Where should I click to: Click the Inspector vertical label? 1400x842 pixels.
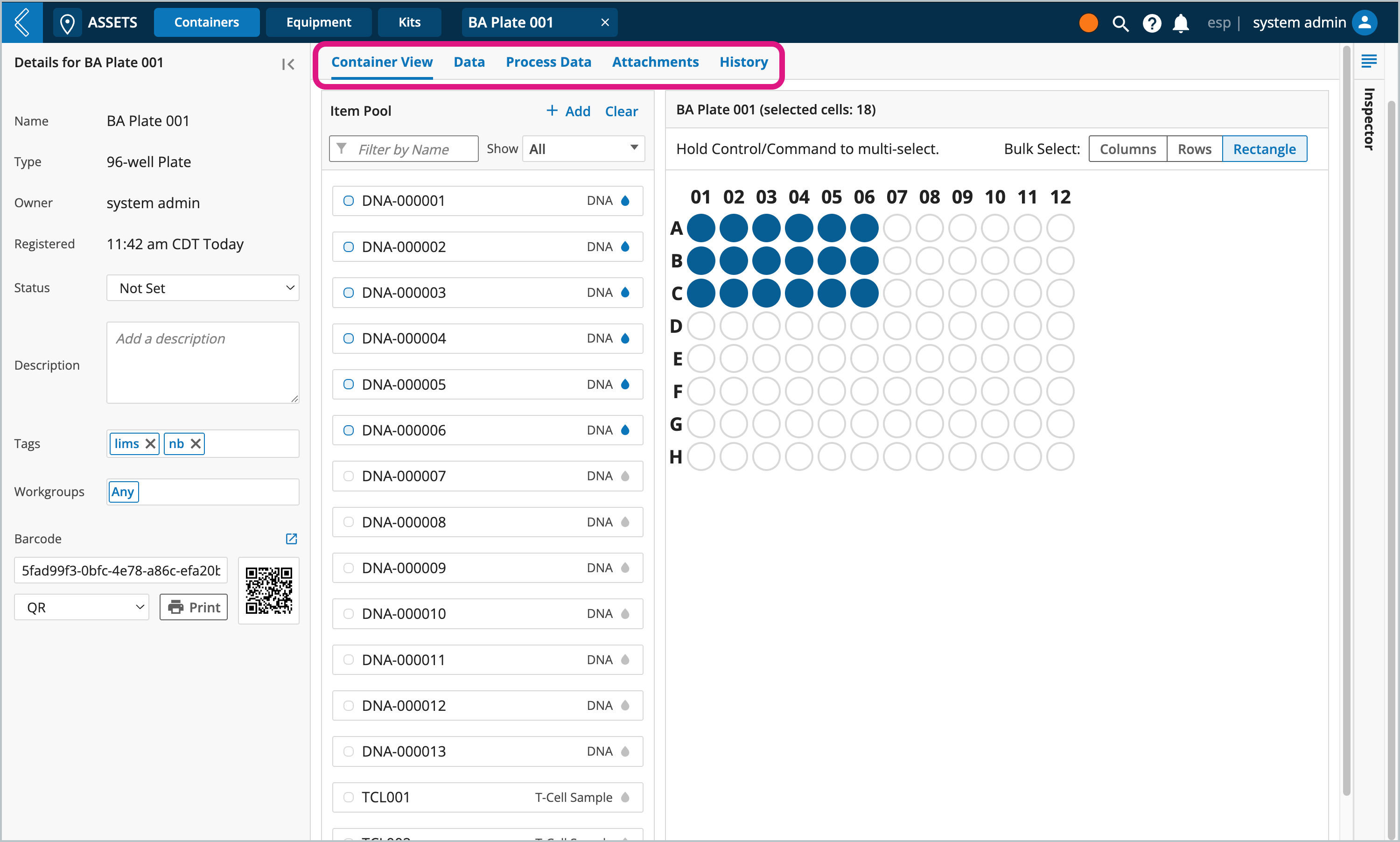tap(1369, 119)
